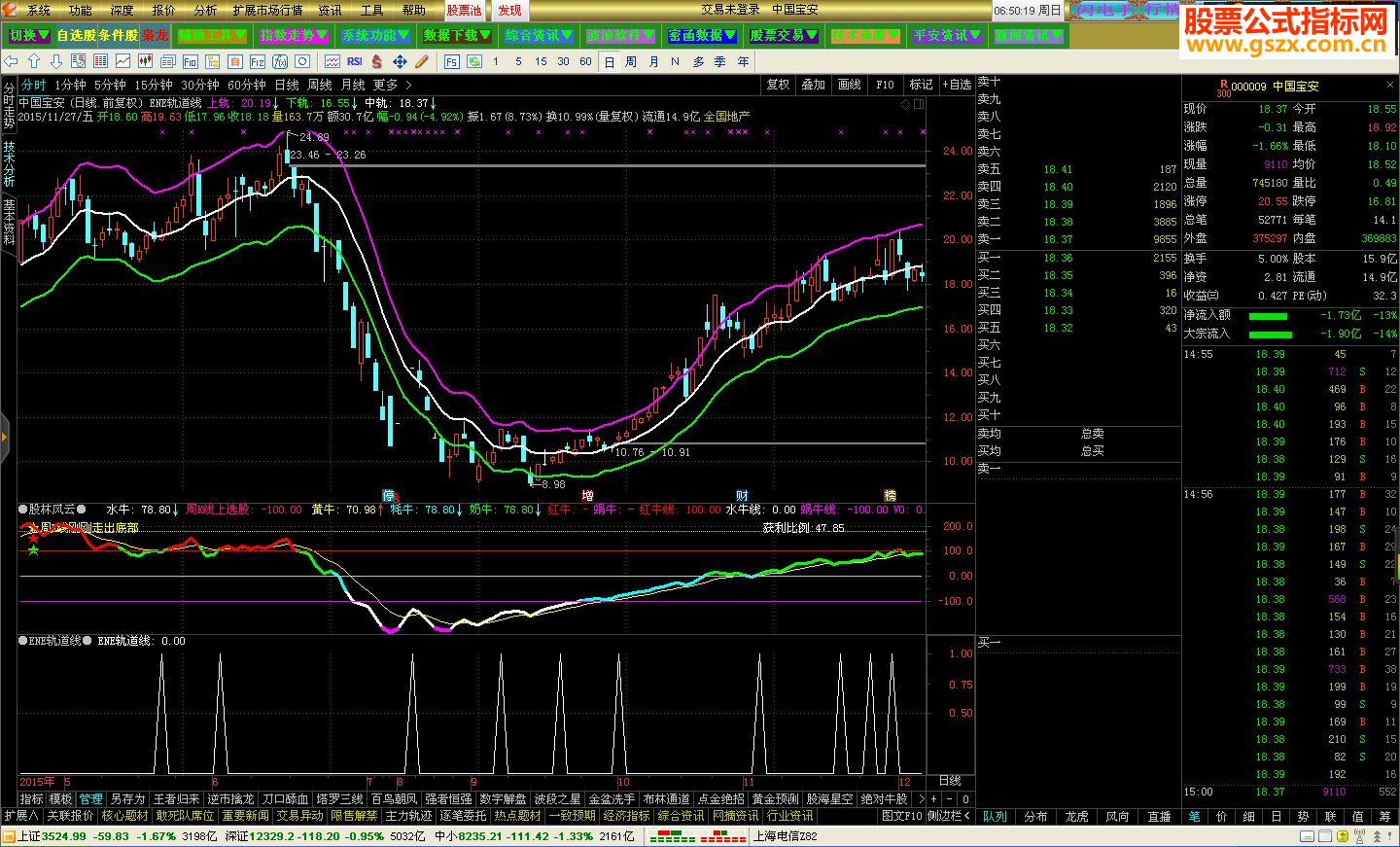Image resolution: width=1400 pixels, height=847 pixels.
Task: Open the 切换 dropdown
Action: click(29, 35)
